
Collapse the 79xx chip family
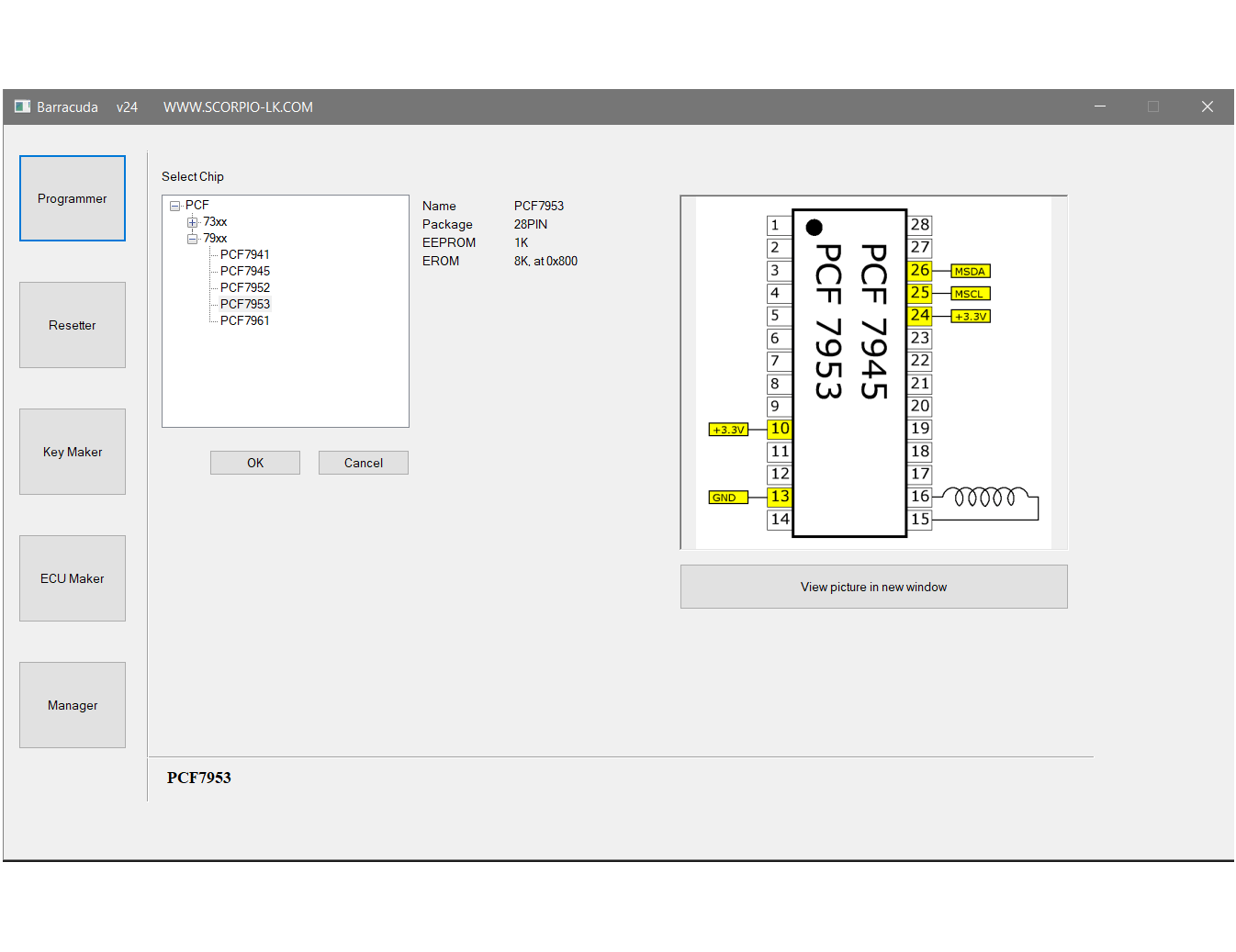click(192, 239)
